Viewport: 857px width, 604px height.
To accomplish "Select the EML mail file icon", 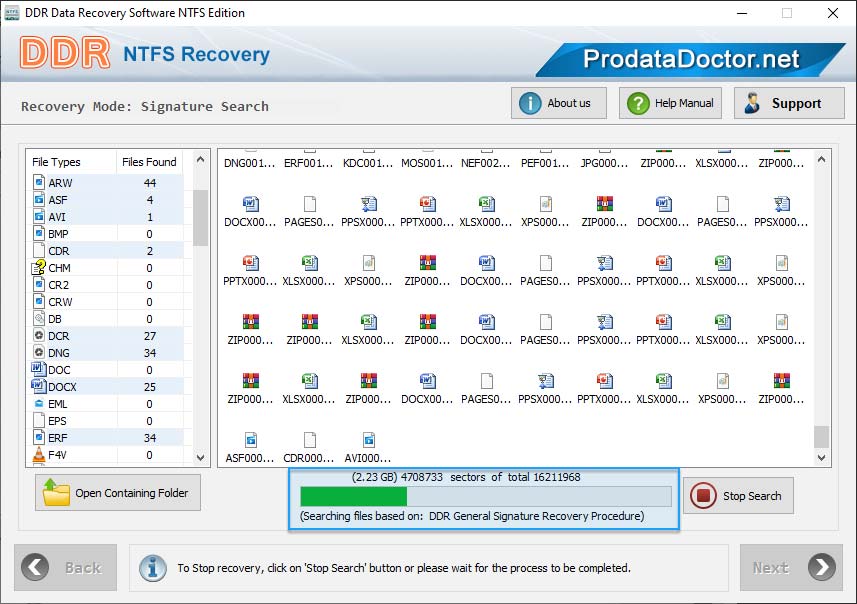I will (39, 403).
